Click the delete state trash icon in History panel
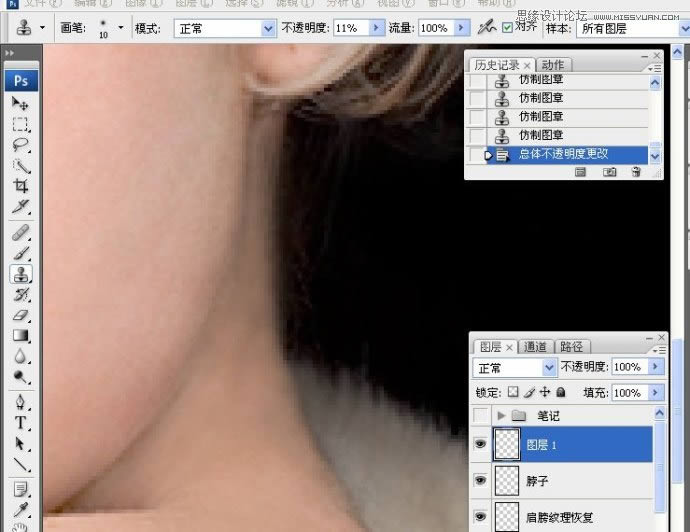Screen dimensions: 690x532 636,173
